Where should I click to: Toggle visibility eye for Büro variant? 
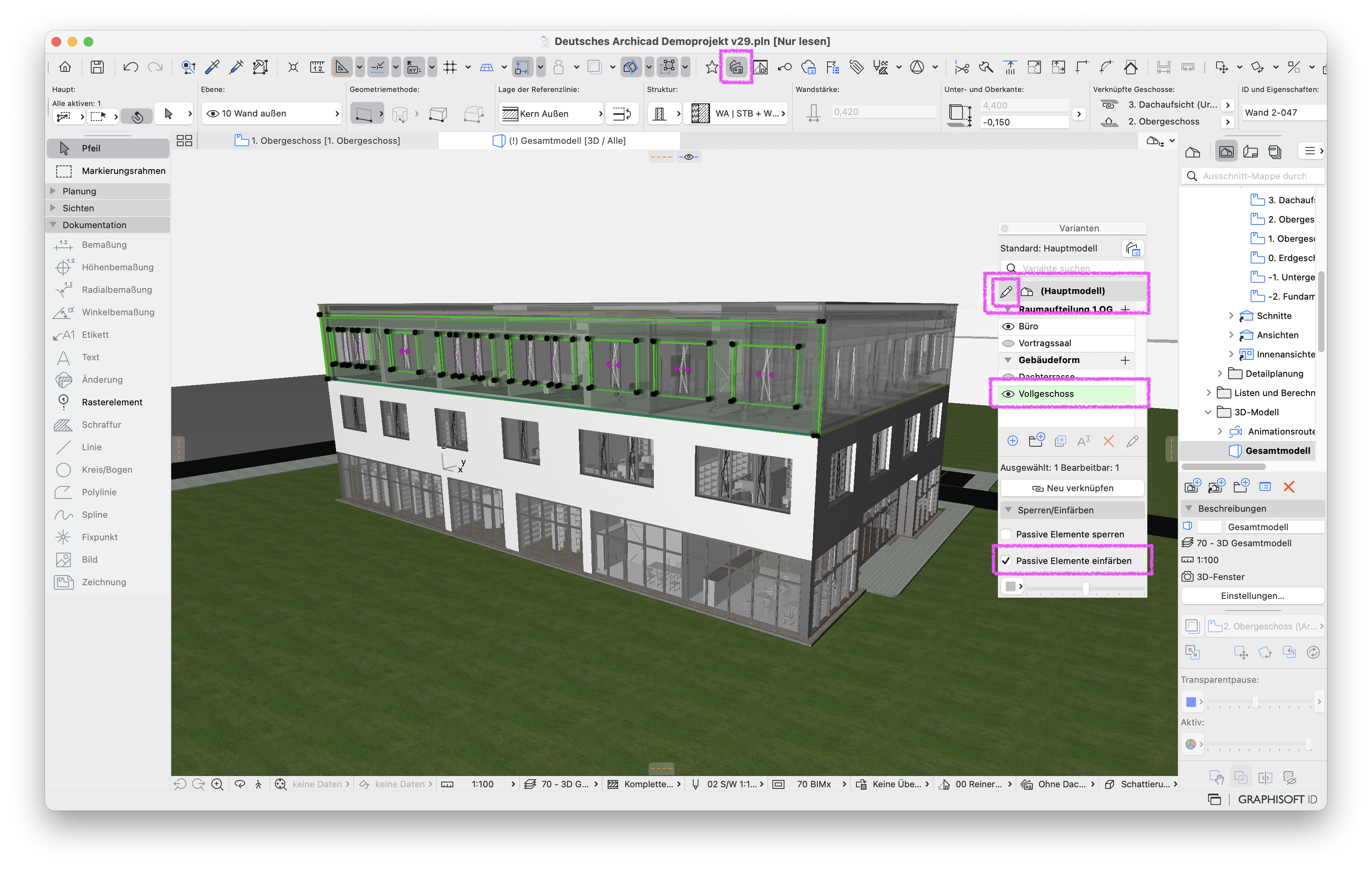pos(1008,326)
